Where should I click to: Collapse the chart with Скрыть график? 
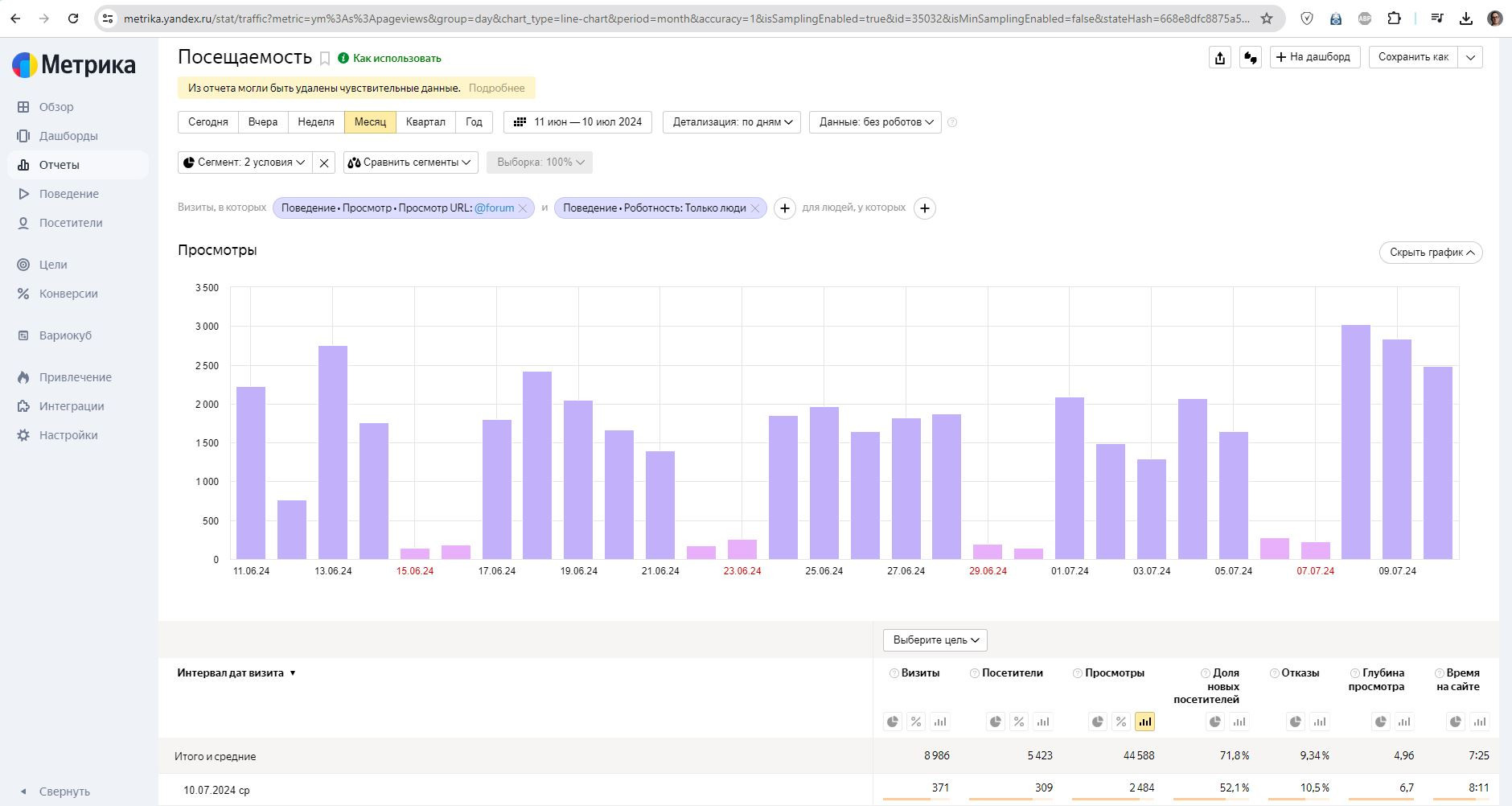[1430, 253]
